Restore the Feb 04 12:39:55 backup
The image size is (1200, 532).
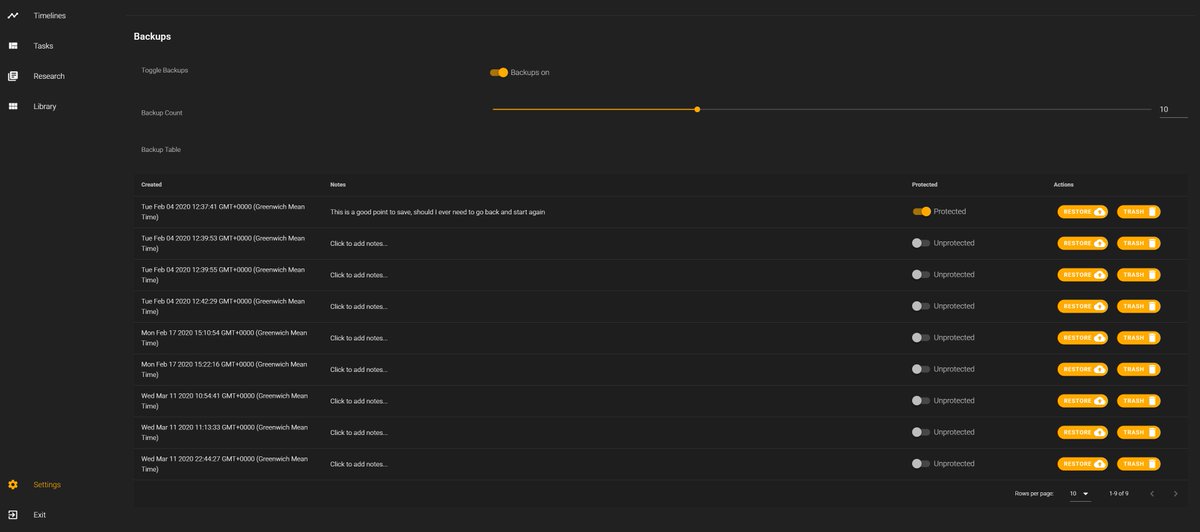click(x=1083, y=275)
